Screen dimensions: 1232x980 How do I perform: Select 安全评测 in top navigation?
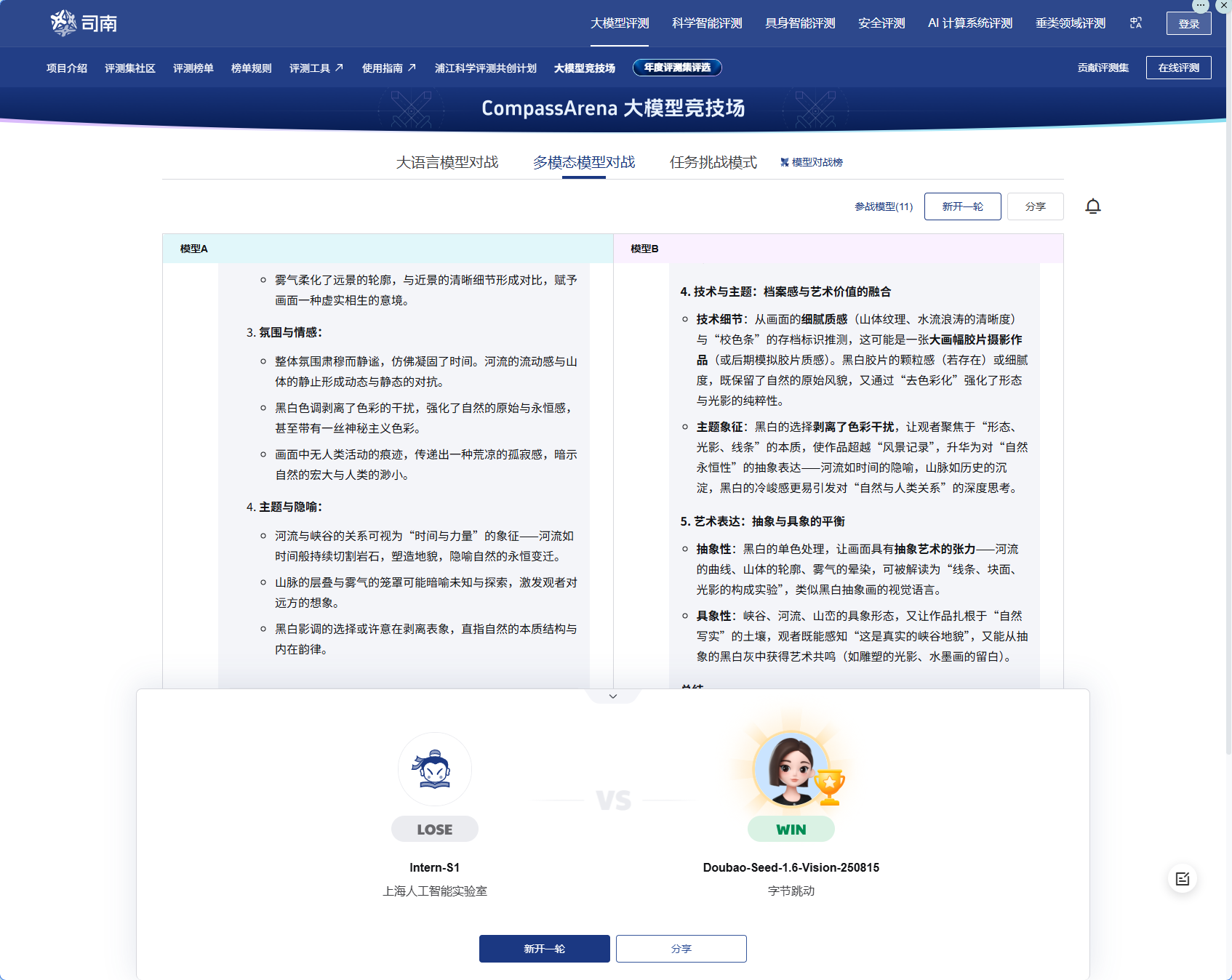point(881,23)
